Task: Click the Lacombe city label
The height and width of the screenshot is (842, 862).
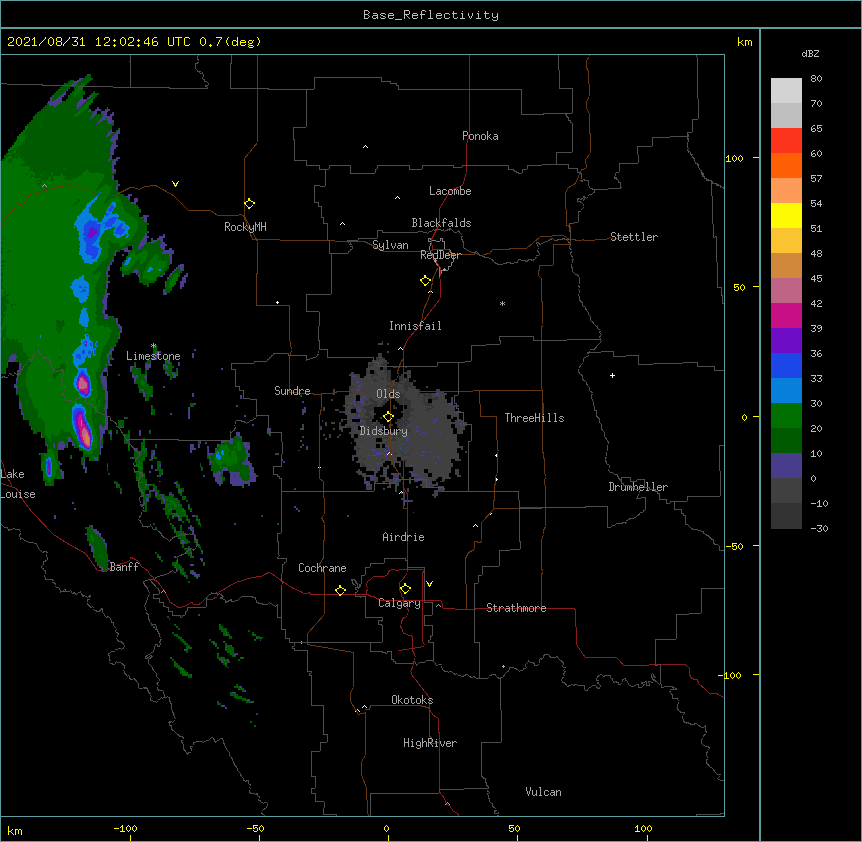Action: point(450,191)
